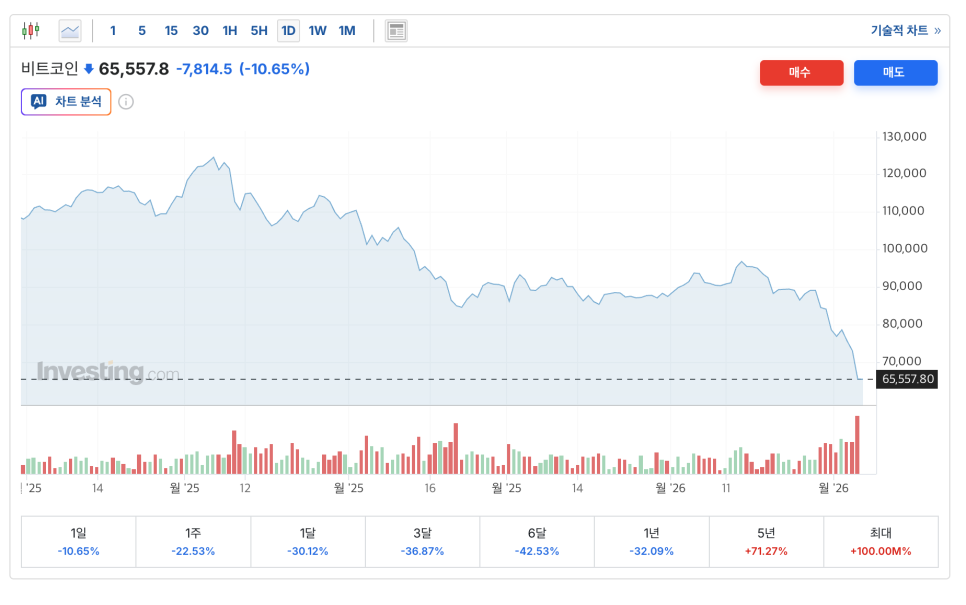Switch to candlestick chart type icon

coord(30,30)
